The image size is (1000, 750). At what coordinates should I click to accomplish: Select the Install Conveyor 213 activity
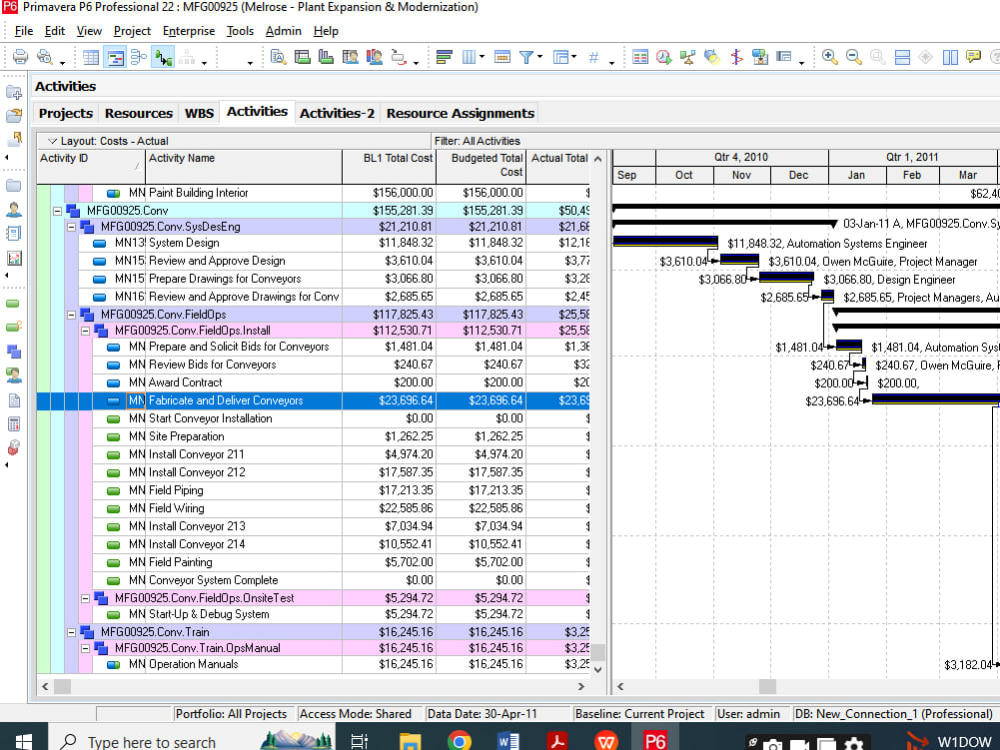pos(313,526)
